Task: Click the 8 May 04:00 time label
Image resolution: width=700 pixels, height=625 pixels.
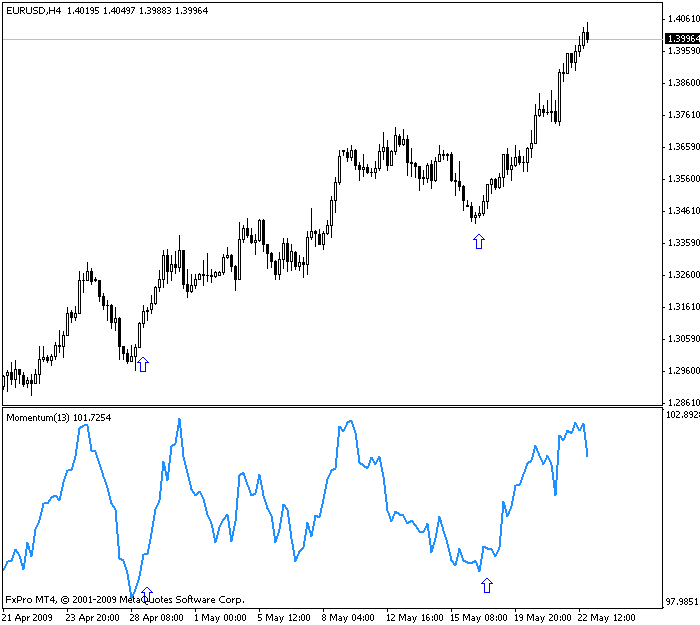Action: tap(348, 618)
